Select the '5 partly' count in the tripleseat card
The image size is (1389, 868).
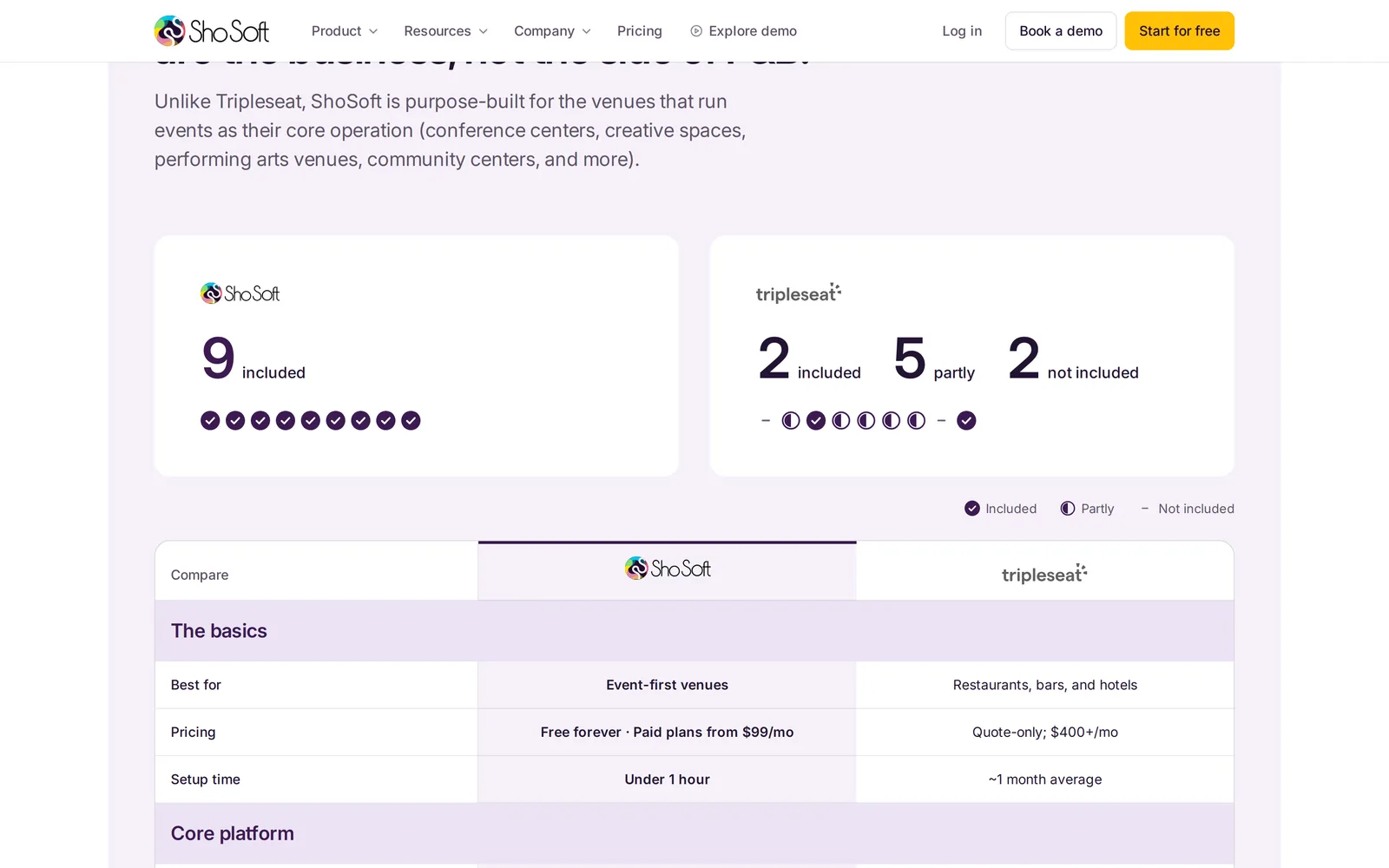click(x=934, y=358)
